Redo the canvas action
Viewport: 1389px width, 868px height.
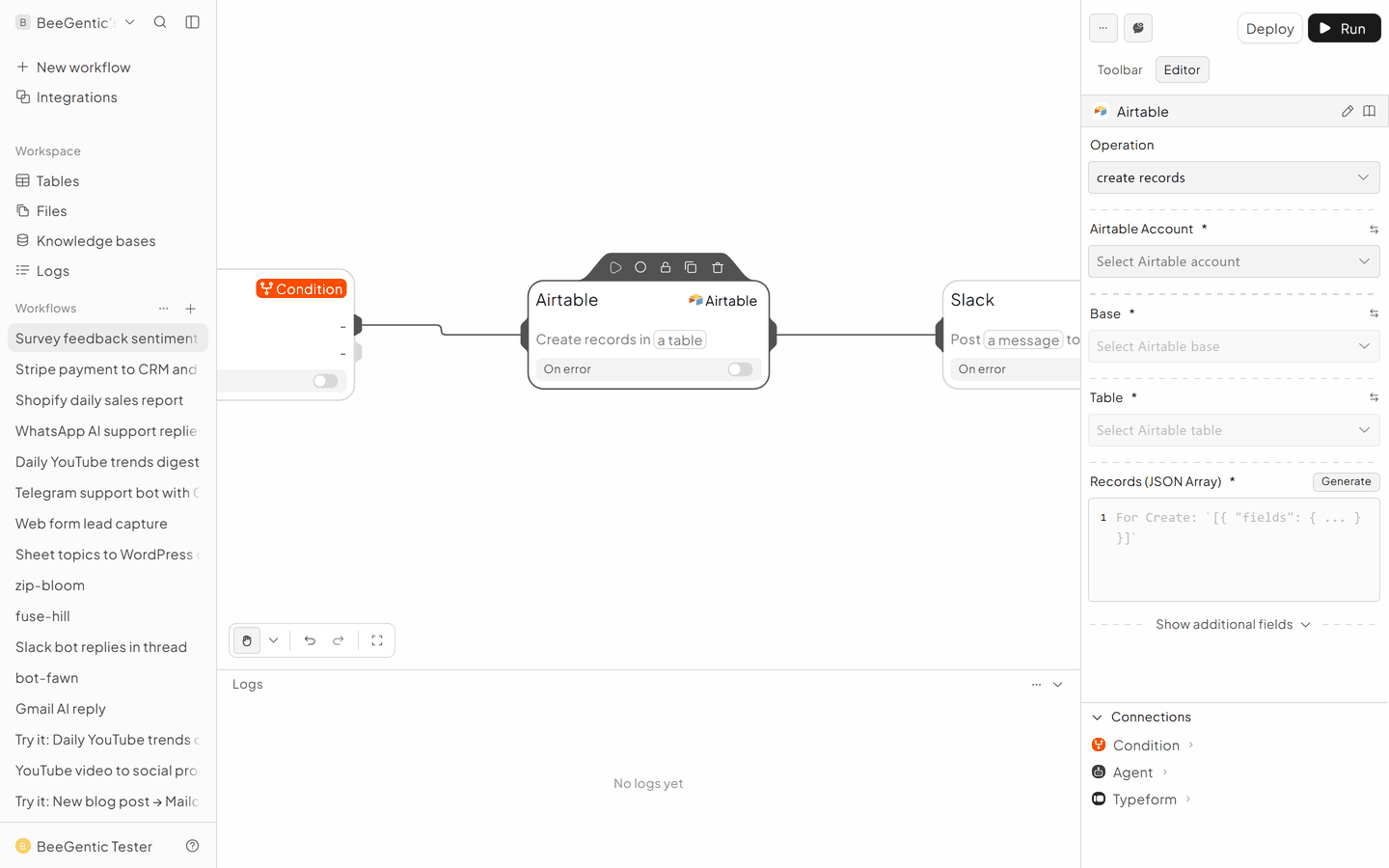pos(339,640)
